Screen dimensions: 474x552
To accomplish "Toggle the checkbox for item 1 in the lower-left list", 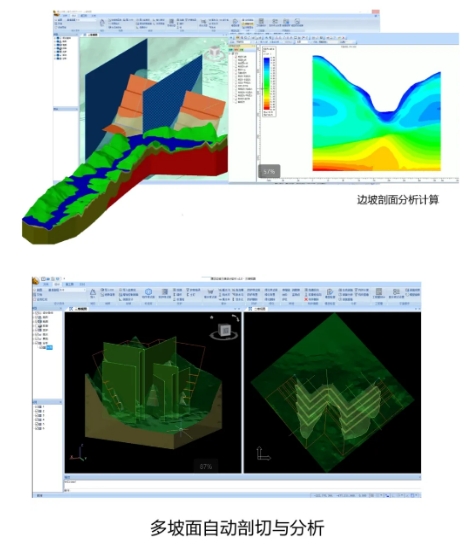I will (37, 407).
